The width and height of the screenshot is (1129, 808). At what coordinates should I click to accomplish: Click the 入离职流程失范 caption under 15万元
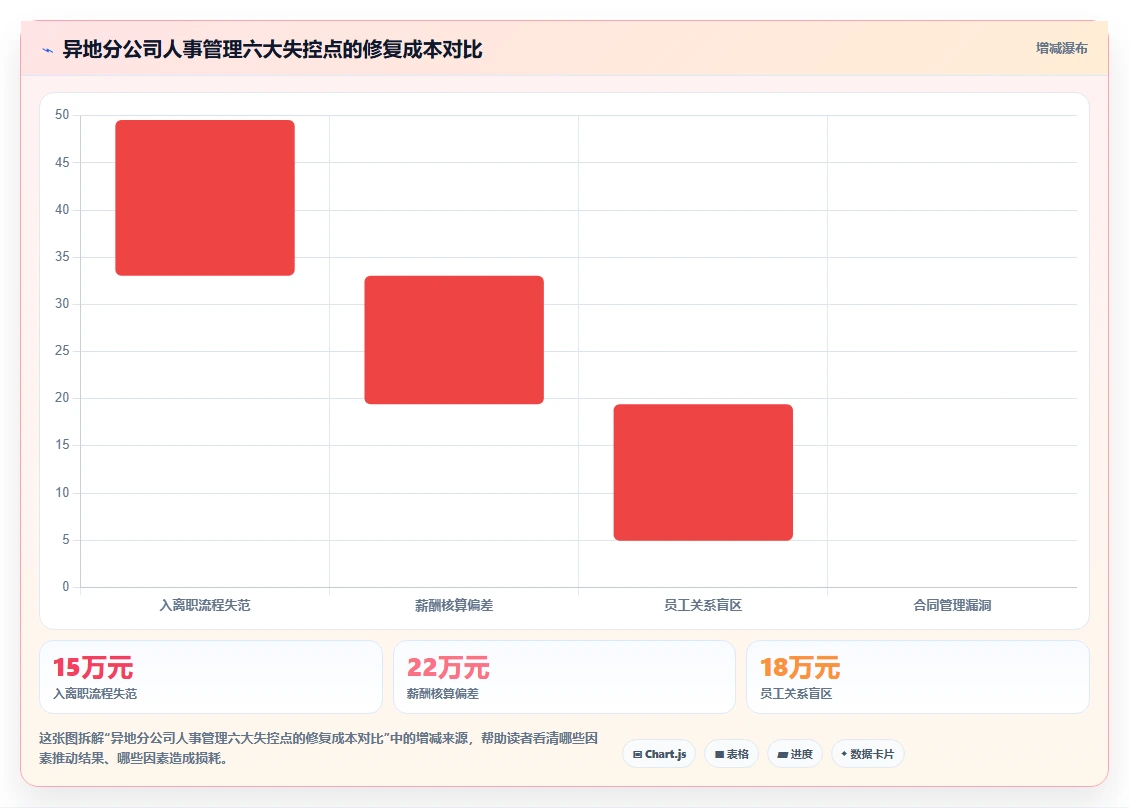[95, 694]
